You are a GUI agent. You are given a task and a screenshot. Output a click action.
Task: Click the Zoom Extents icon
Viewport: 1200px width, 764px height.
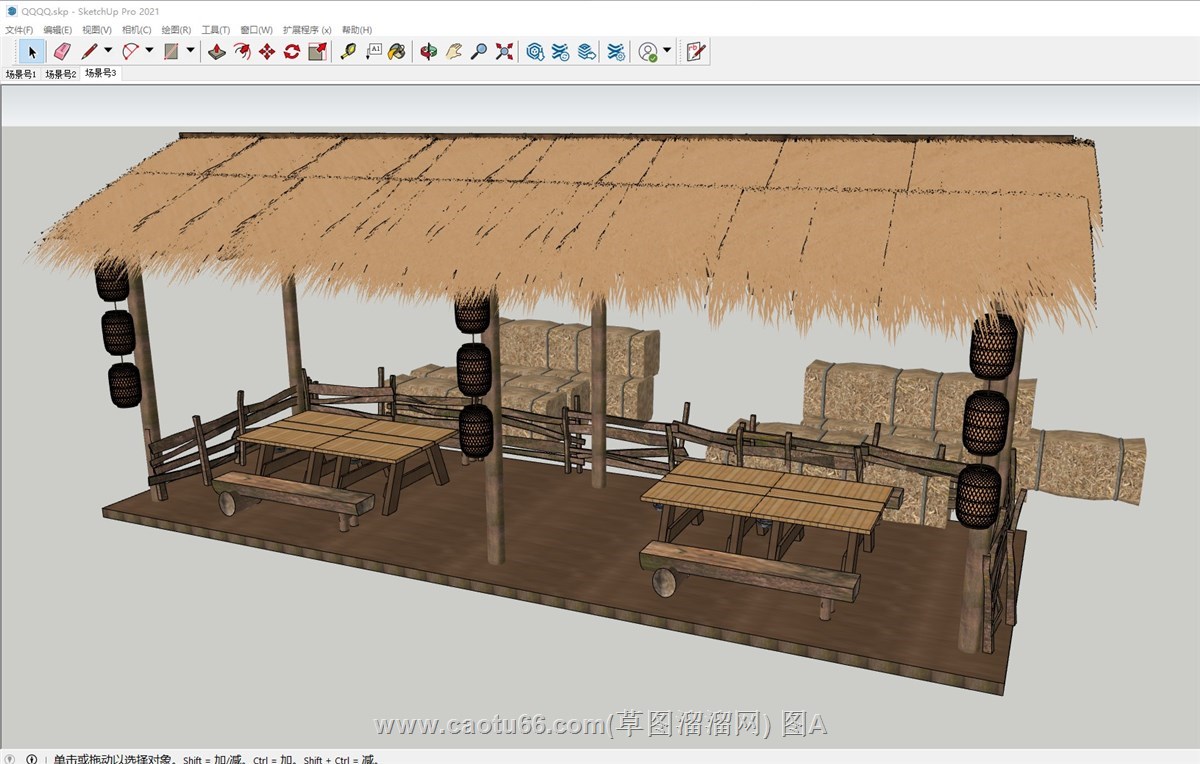[505, 52]
